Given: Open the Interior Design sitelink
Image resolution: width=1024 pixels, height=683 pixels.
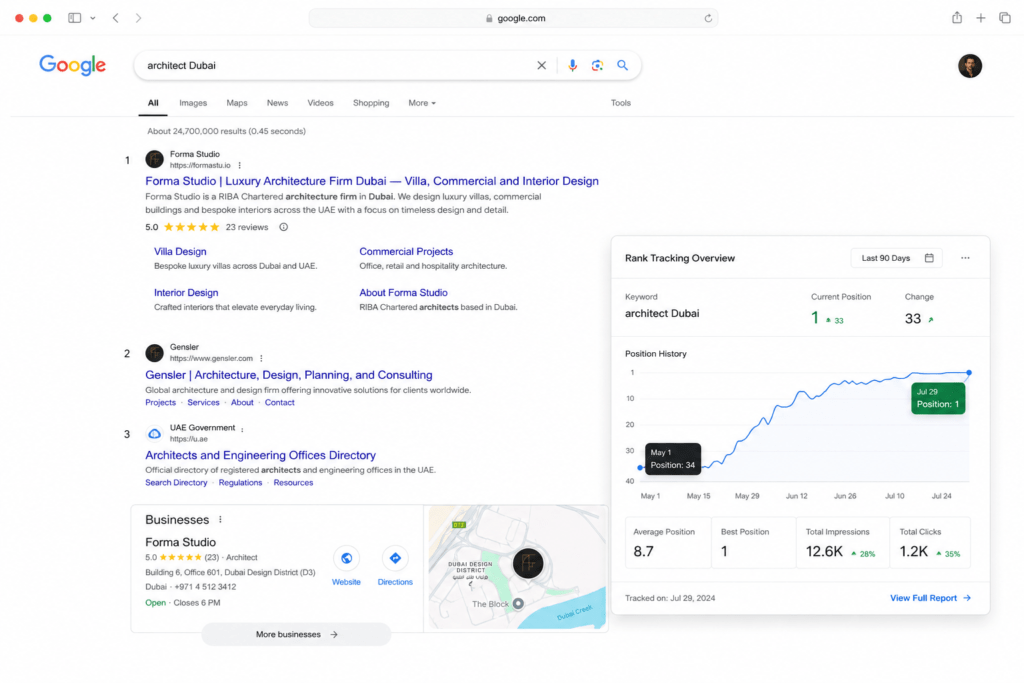Looking at the screenshot, I should click(186, 293).
